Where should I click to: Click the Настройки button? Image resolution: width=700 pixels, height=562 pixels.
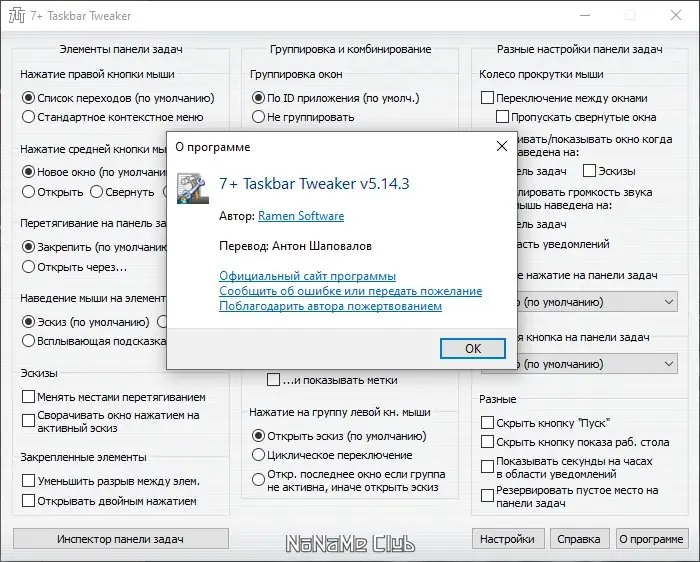click(x=508, y=539)
